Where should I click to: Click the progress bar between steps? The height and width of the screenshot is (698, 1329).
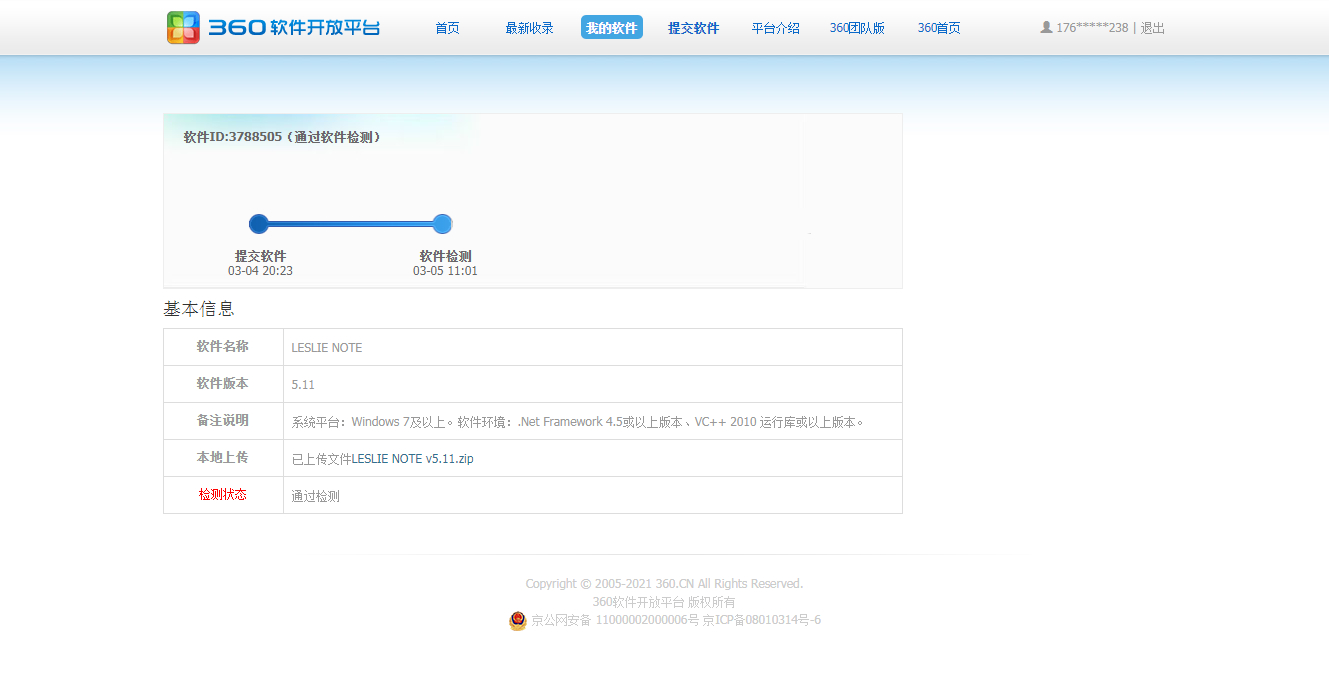[x=350, y=224]
